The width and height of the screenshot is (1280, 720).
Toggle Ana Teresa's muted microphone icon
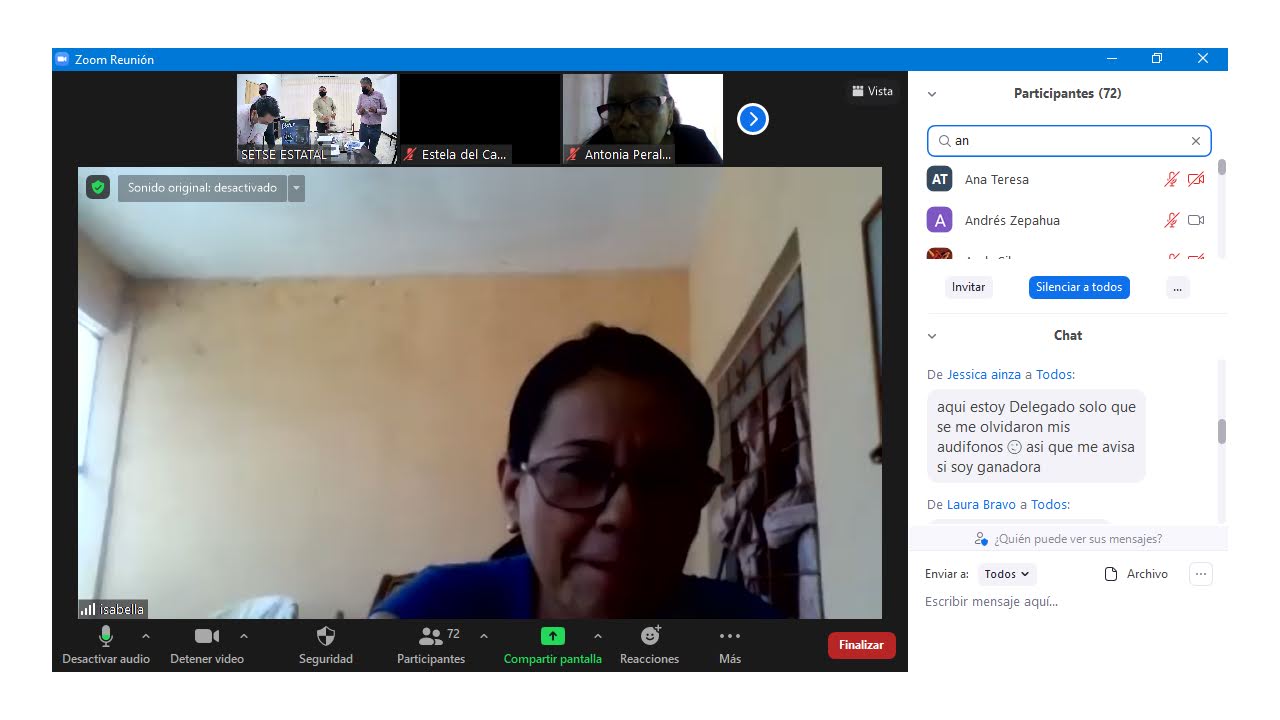pos(1172,180)
